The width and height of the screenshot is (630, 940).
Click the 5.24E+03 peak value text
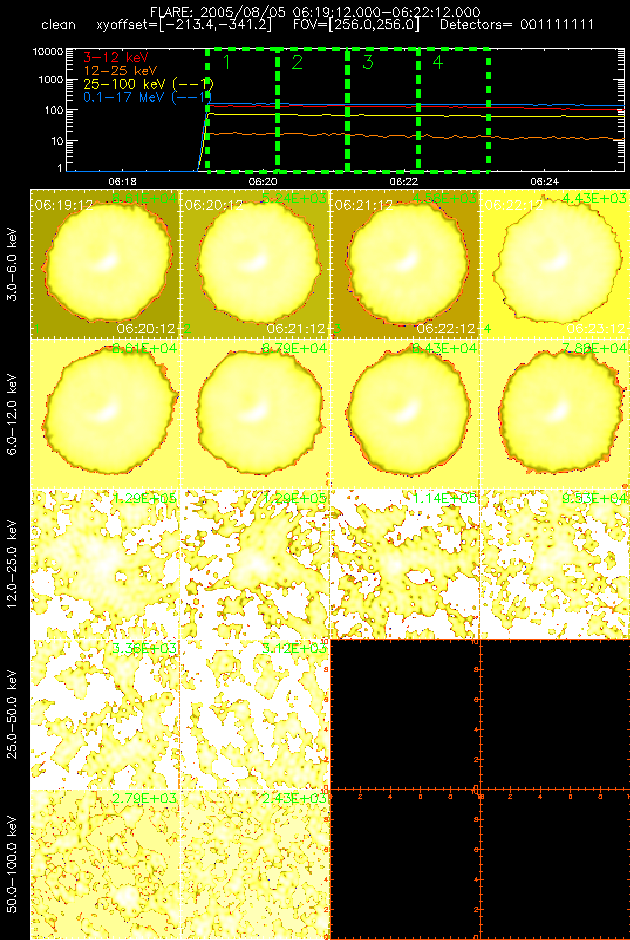tap(294, 198)
